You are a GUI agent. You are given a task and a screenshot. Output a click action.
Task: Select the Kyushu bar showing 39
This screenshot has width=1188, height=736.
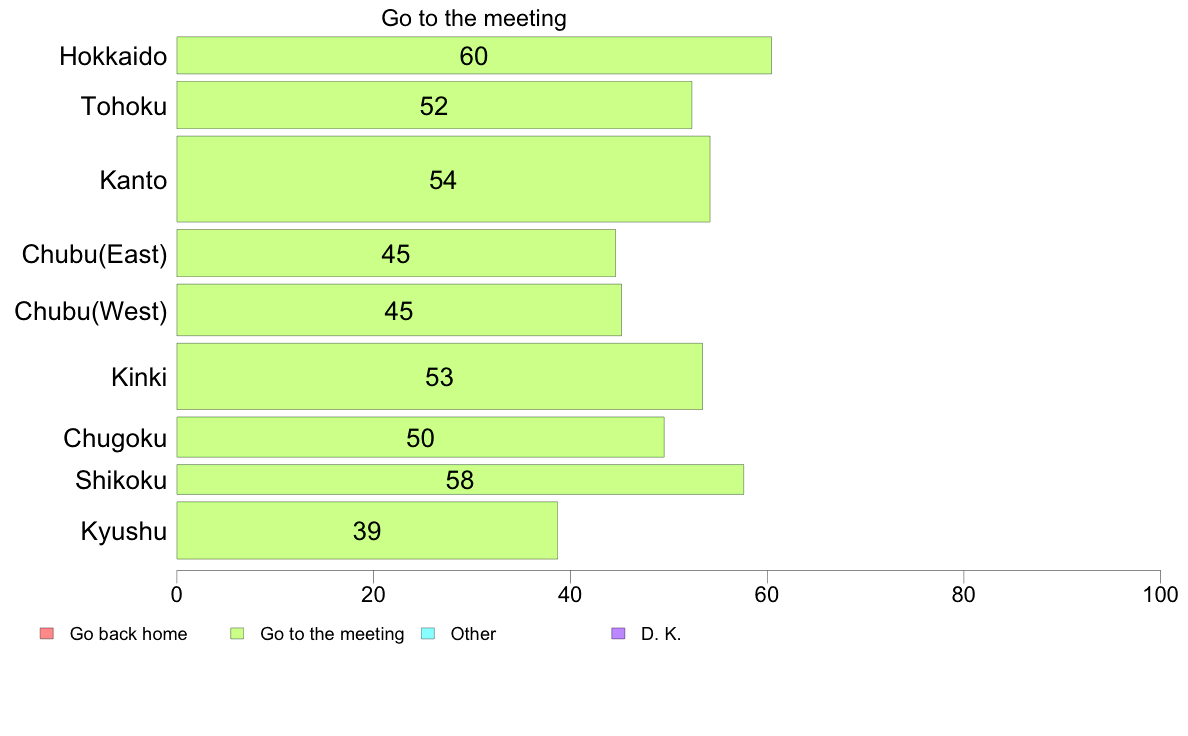[367, 531]
